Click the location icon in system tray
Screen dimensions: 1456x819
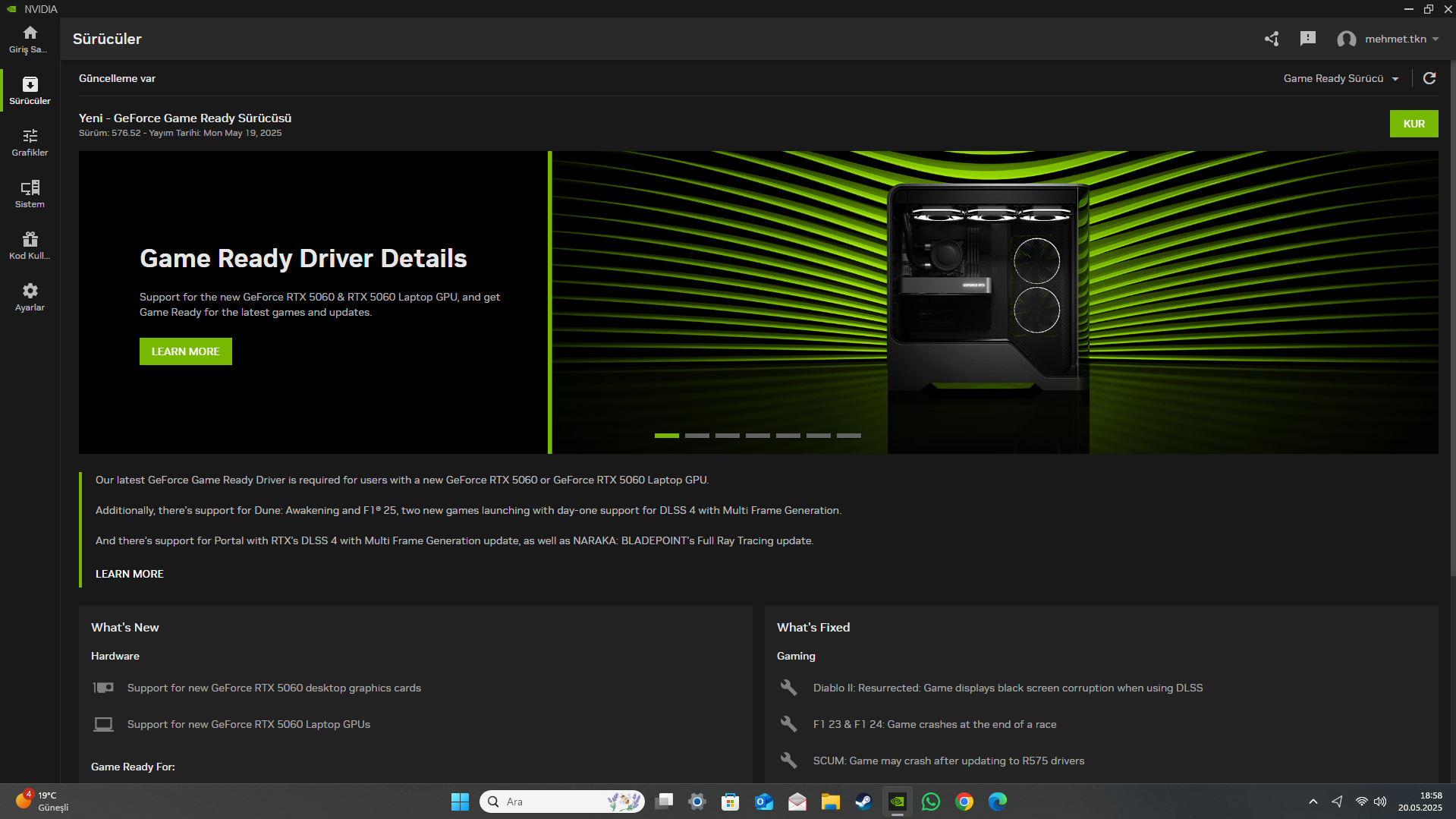point(1337,802)
